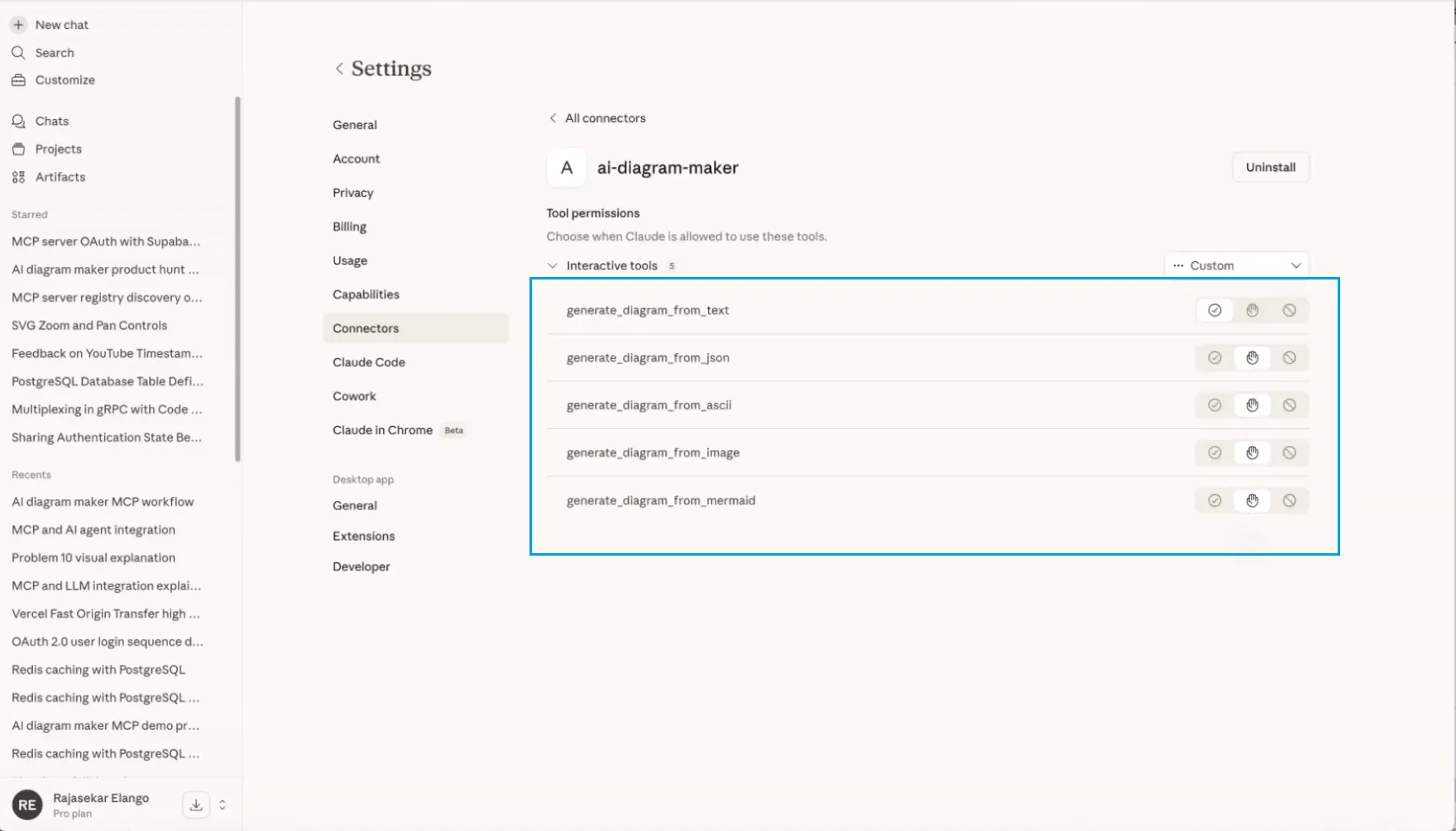Set generate_diagram_from_text to never allow
1456x831 pixels.
pyautogui.click(x=1289, y=310)
